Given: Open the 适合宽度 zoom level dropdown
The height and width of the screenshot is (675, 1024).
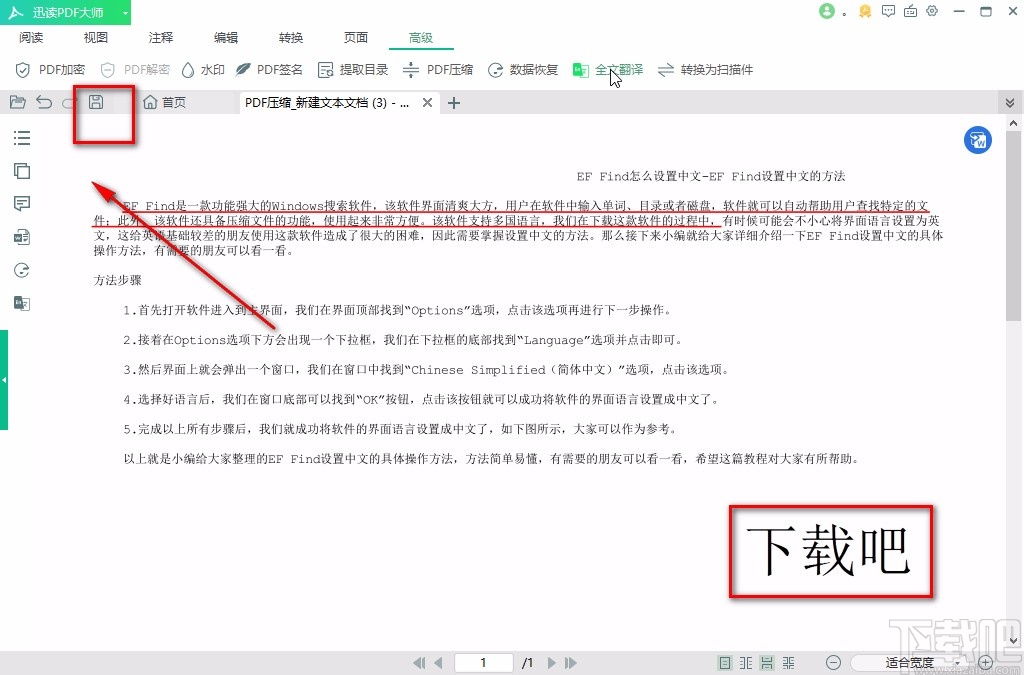Looking at the screenshot, I should coord(910,662).
